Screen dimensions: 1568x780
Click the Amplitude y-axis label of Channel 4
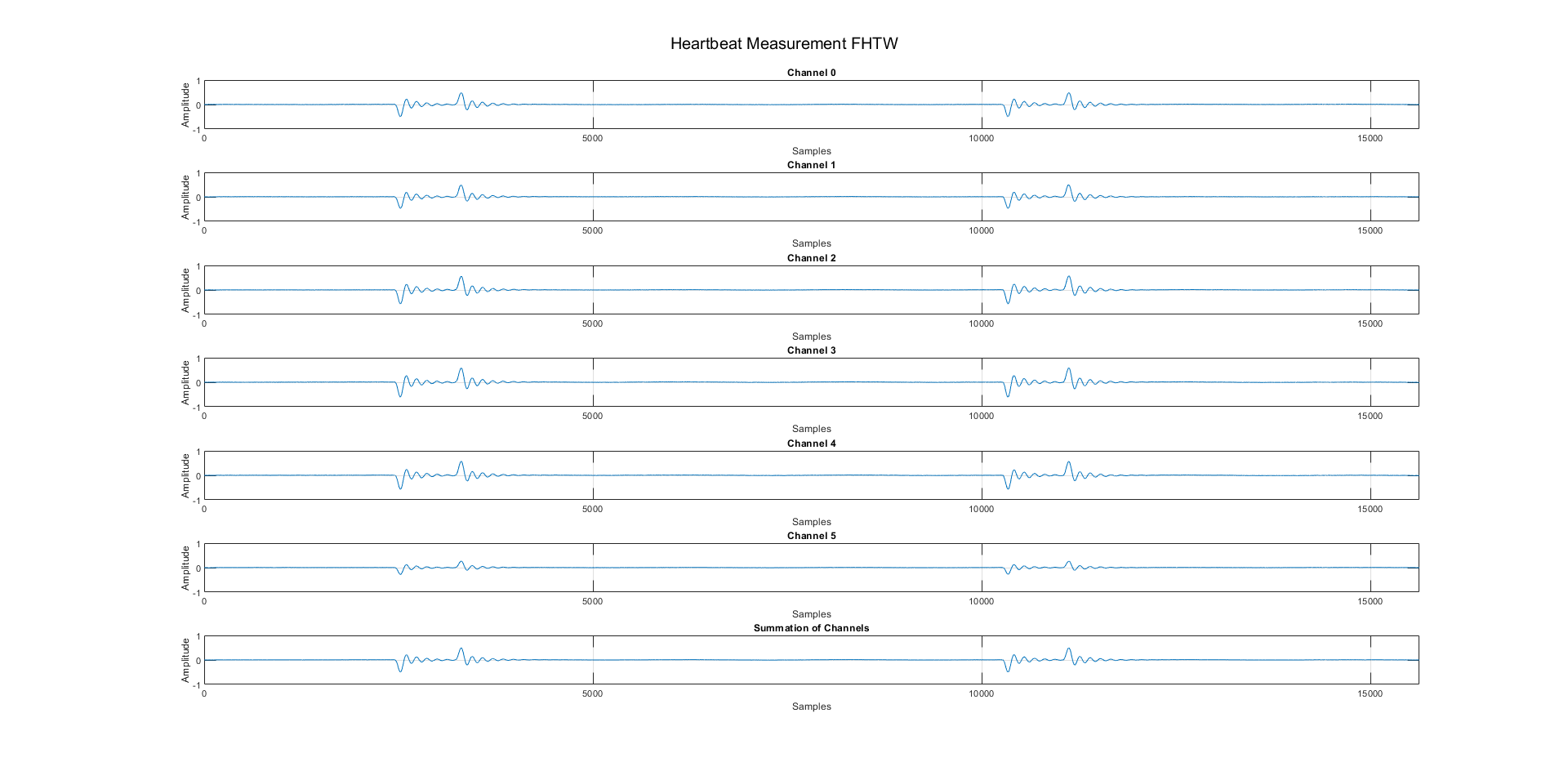(185, 475)
